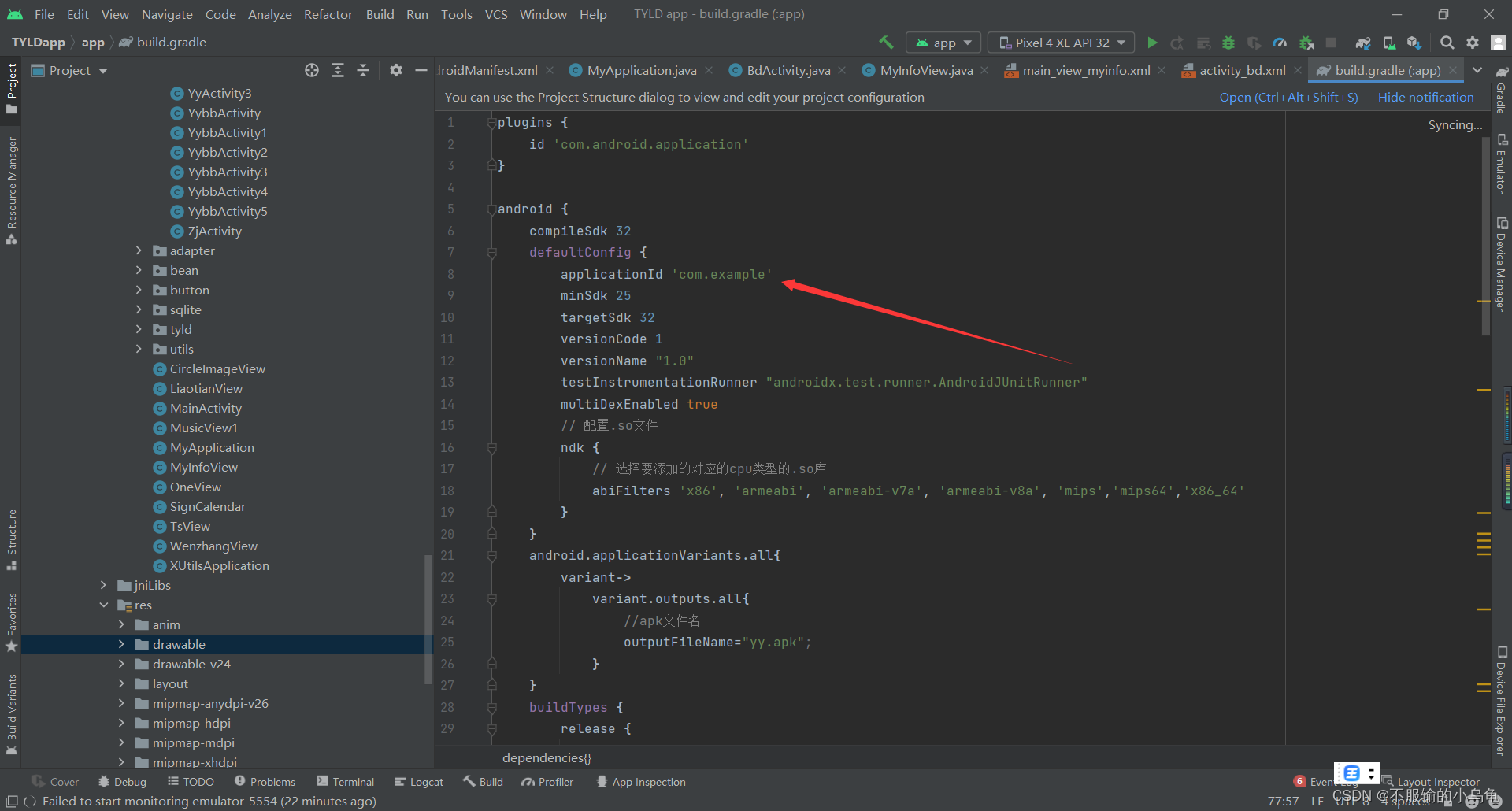Viewport: 1512px width, 811px height.
Task: Click the Stop square icon
Action: [1331, 43]
